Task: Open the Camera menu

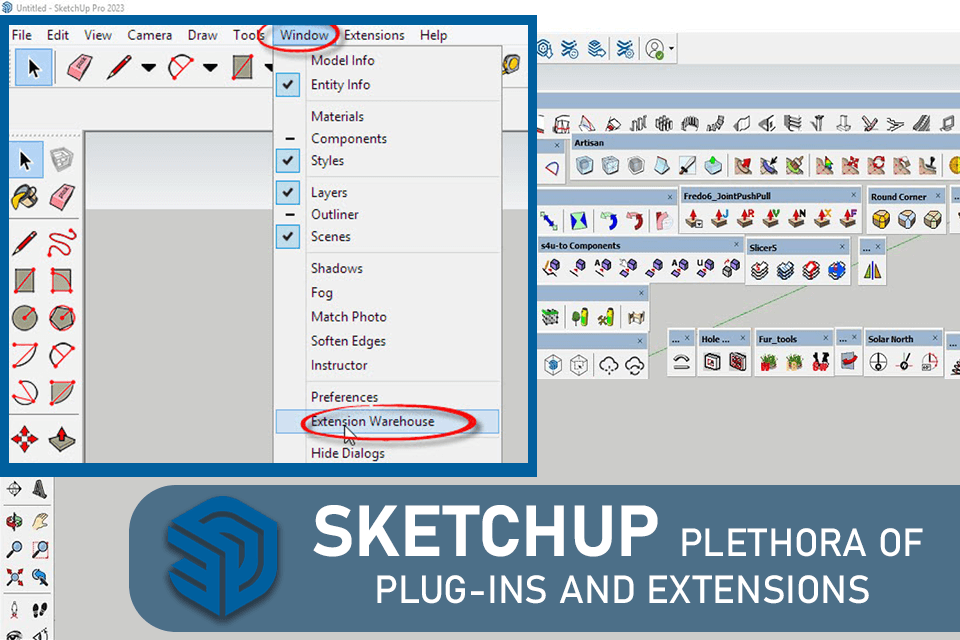Action: 149,35
